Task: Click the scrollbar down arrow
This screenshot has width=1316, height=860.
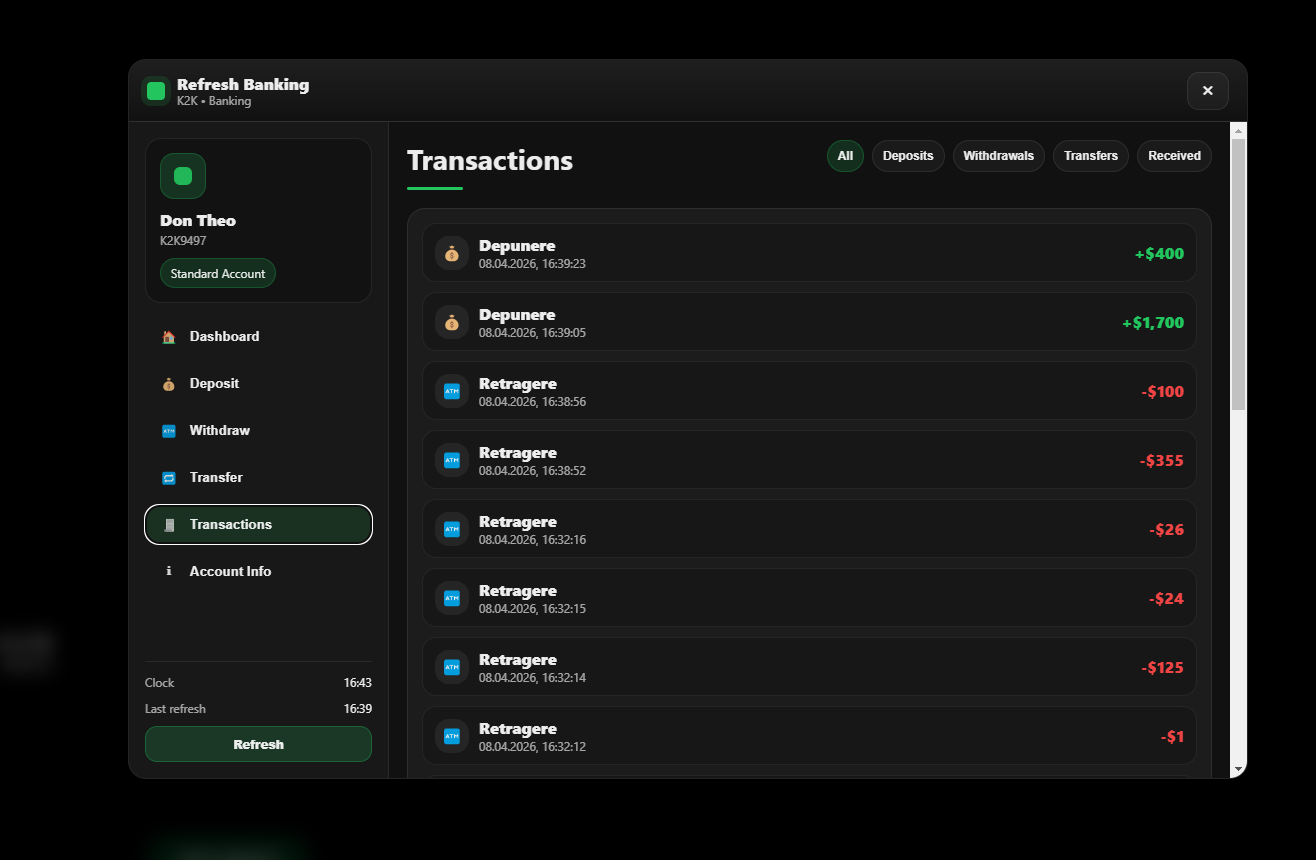Action: click(1238, 769)
